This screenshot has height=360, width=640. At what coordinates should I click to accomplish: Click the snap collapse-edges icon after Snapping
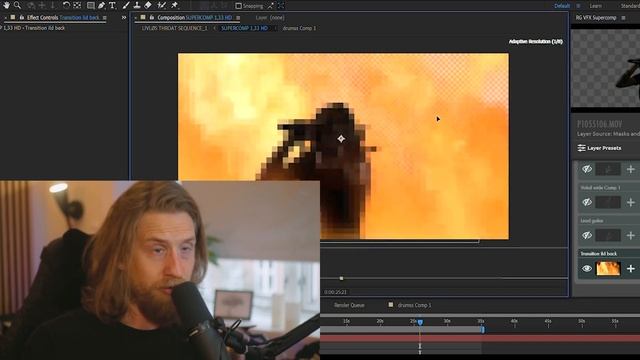click(271, 6)
